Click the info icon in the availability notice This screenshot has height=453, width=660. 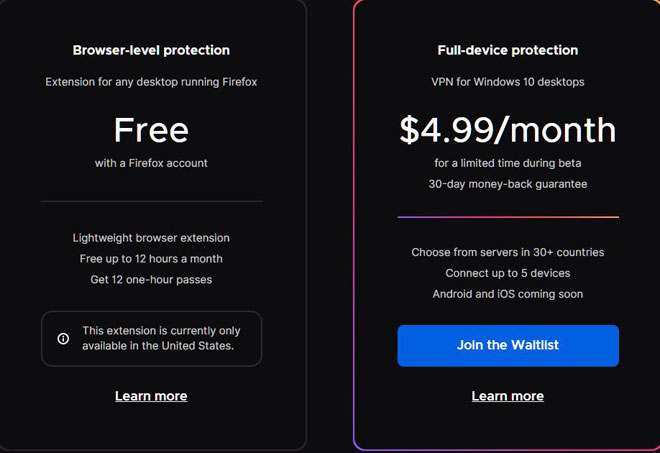[x=63, y=338]
